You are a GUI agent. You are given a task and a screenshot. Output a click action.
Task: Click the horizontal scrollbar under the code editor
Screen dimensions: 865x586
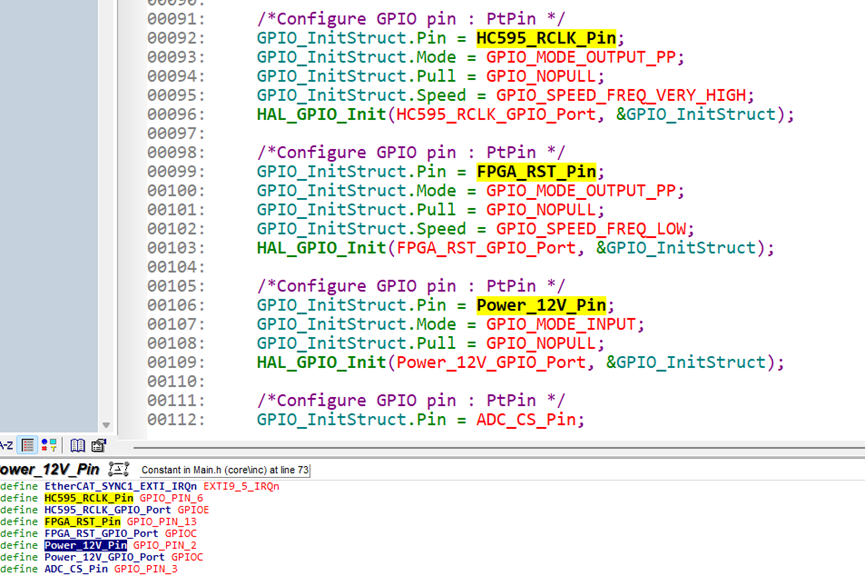pyautogui.click(x=499, y=448)
